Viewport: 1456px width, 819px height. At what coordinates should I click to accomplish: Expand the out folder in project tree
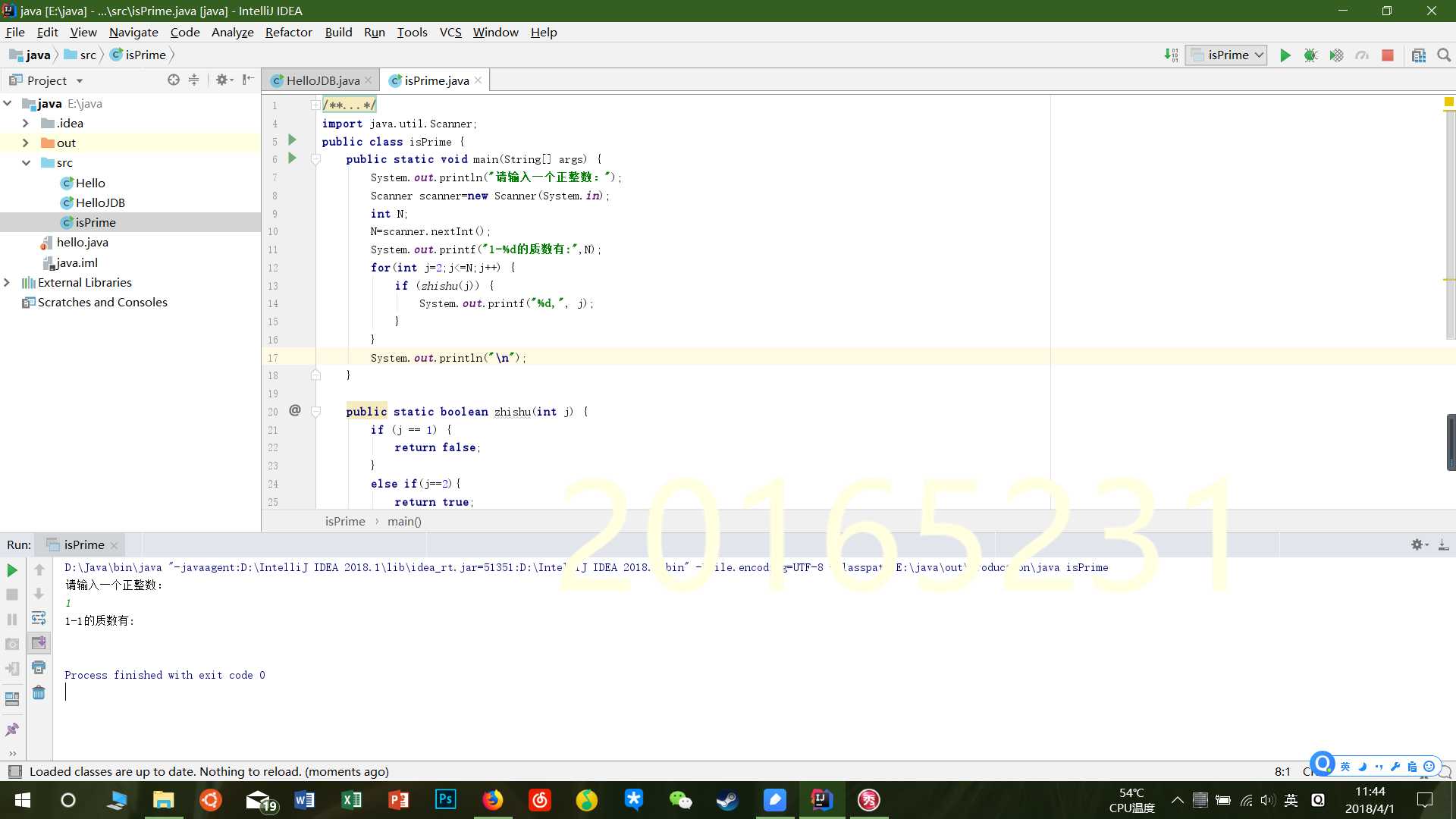[26, 143]
